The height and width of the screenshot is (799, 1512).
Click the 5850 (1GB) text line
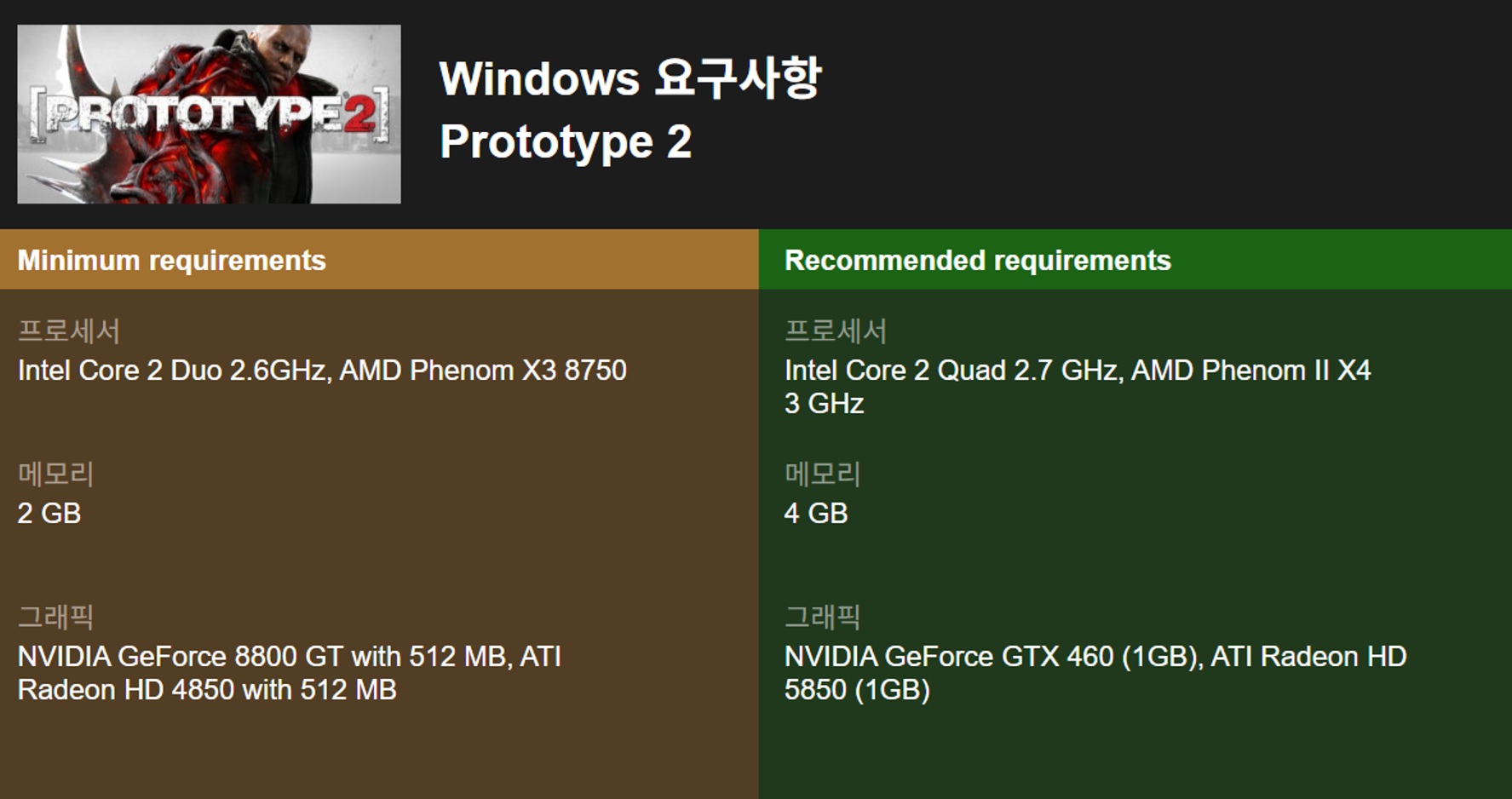[857, 690]
